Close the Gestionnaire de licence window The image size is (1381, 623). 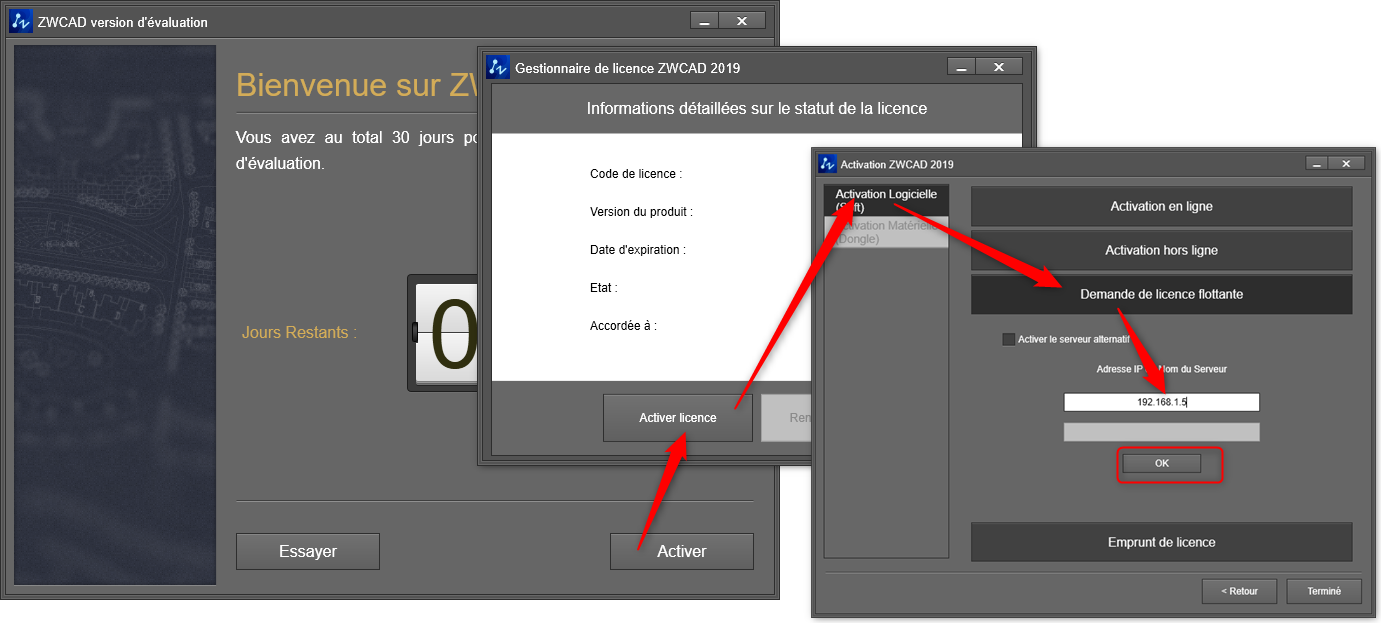[999, 67]
